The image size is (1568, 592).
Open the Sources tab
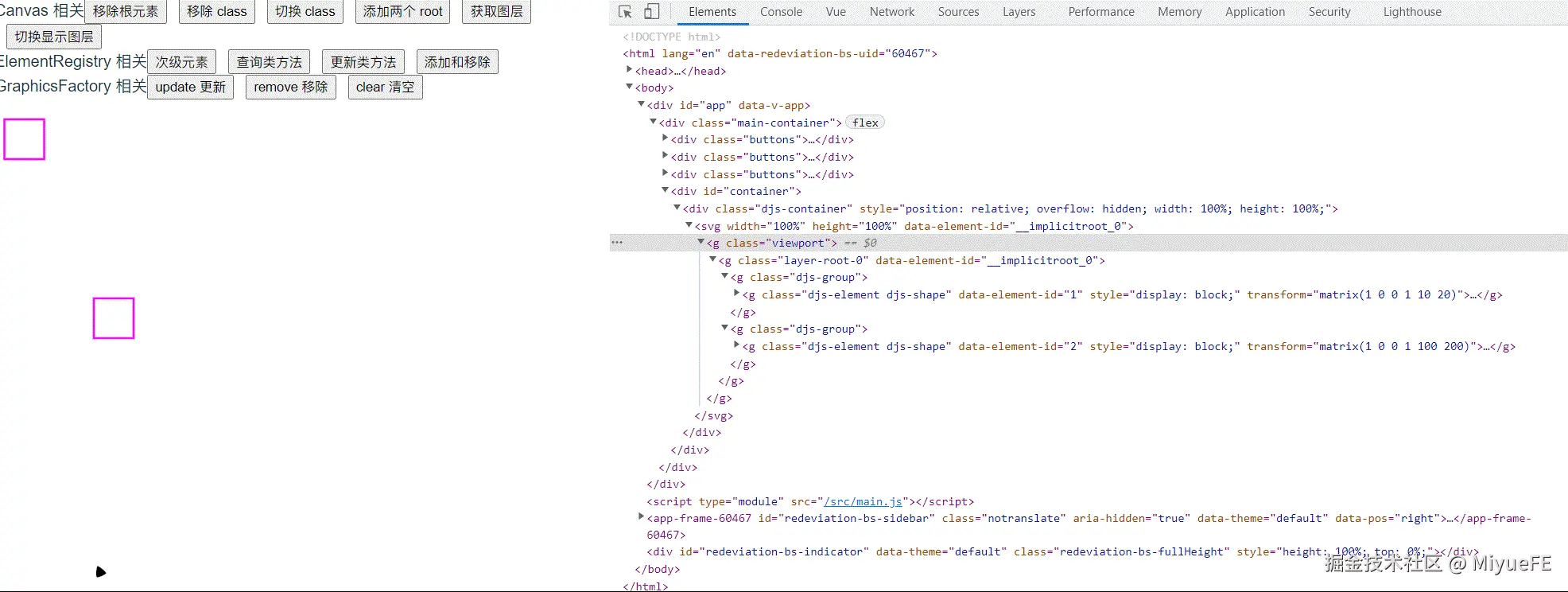(x=958, y=12)
